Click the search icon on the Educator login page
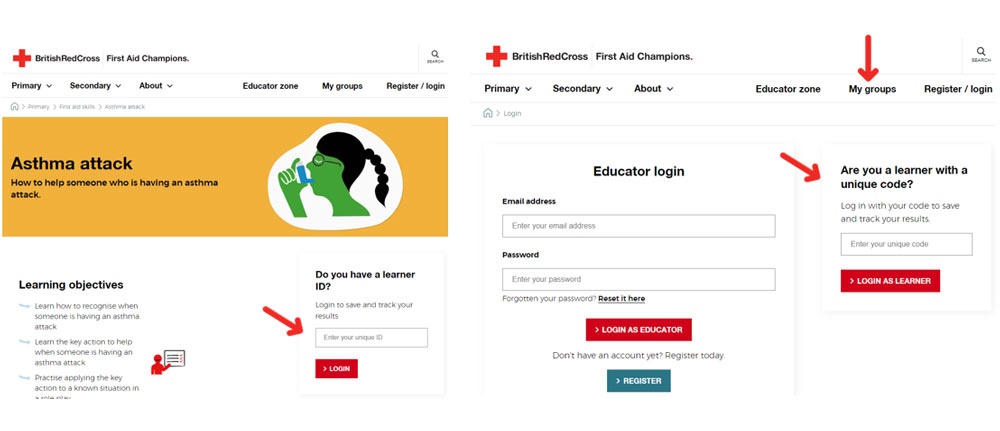1000x431 pixels. pyautogui.click(x=981, y=52)
